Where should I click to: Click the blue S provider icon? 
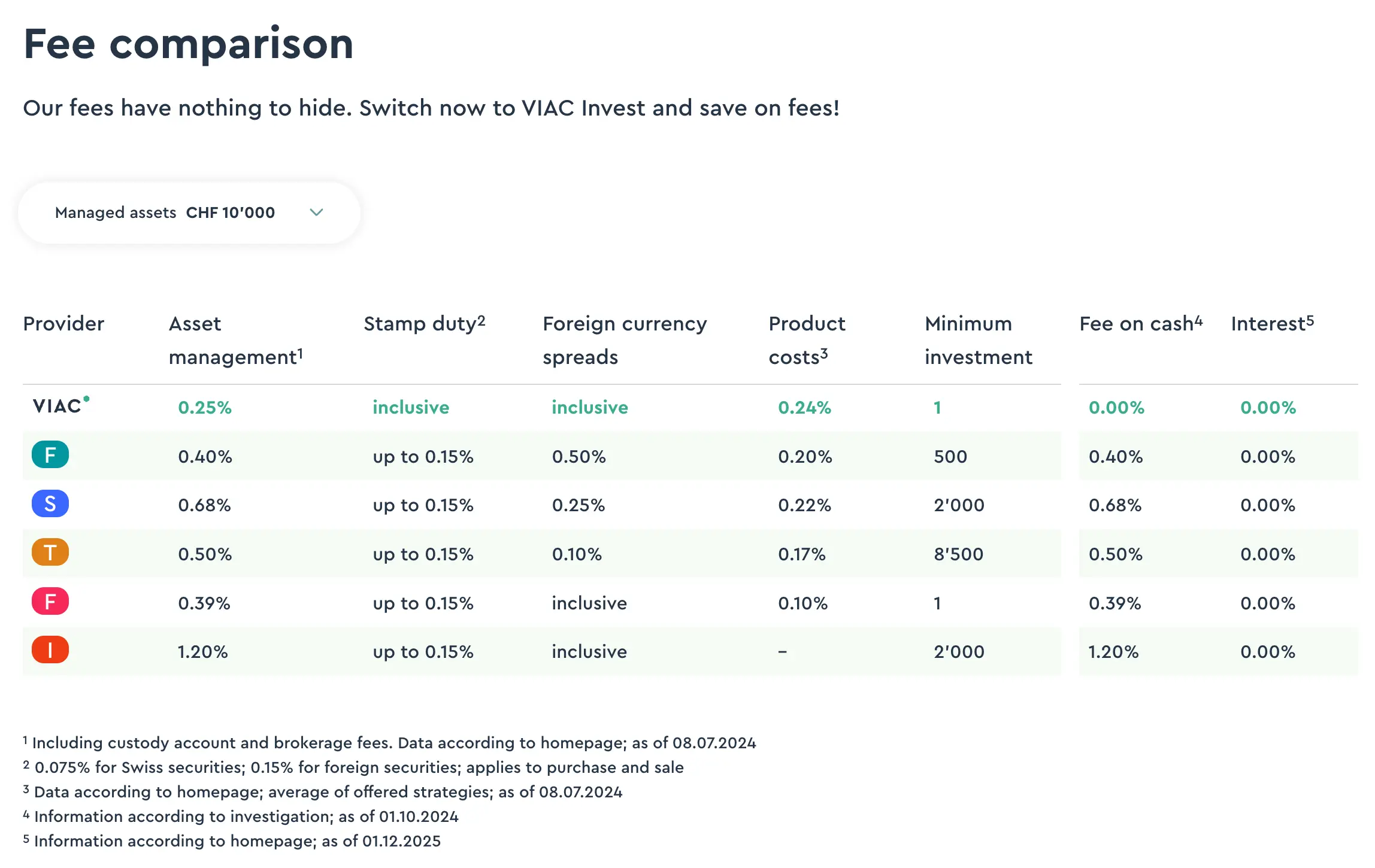[50, 504]
